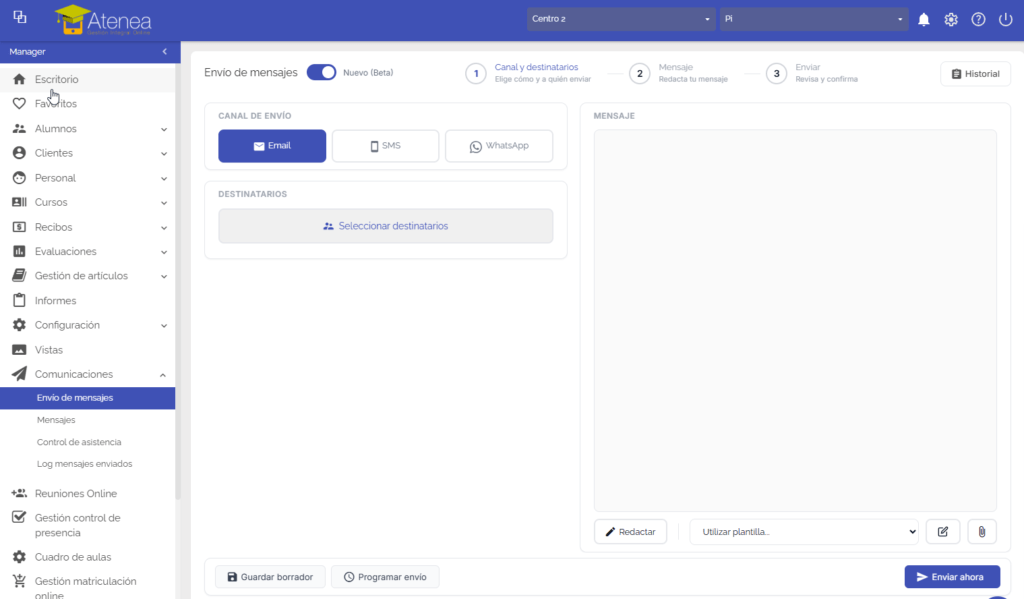1024x599 pixels.
Task: Click the Recibos money icon
Action: pyautogui.click(x=19, y=227)
